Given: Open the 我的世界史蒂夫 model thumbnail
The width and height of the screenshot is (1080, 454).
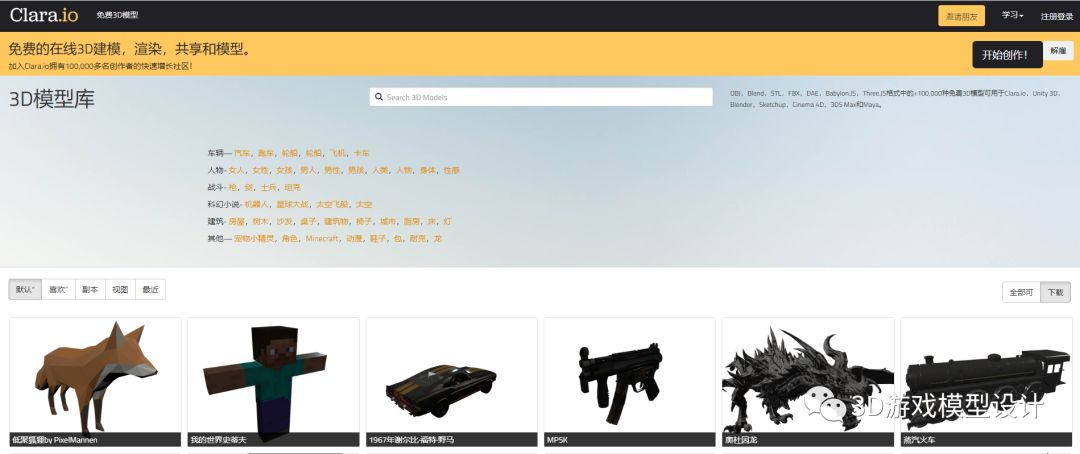Looking at the screenshot, I should point(273,382).
